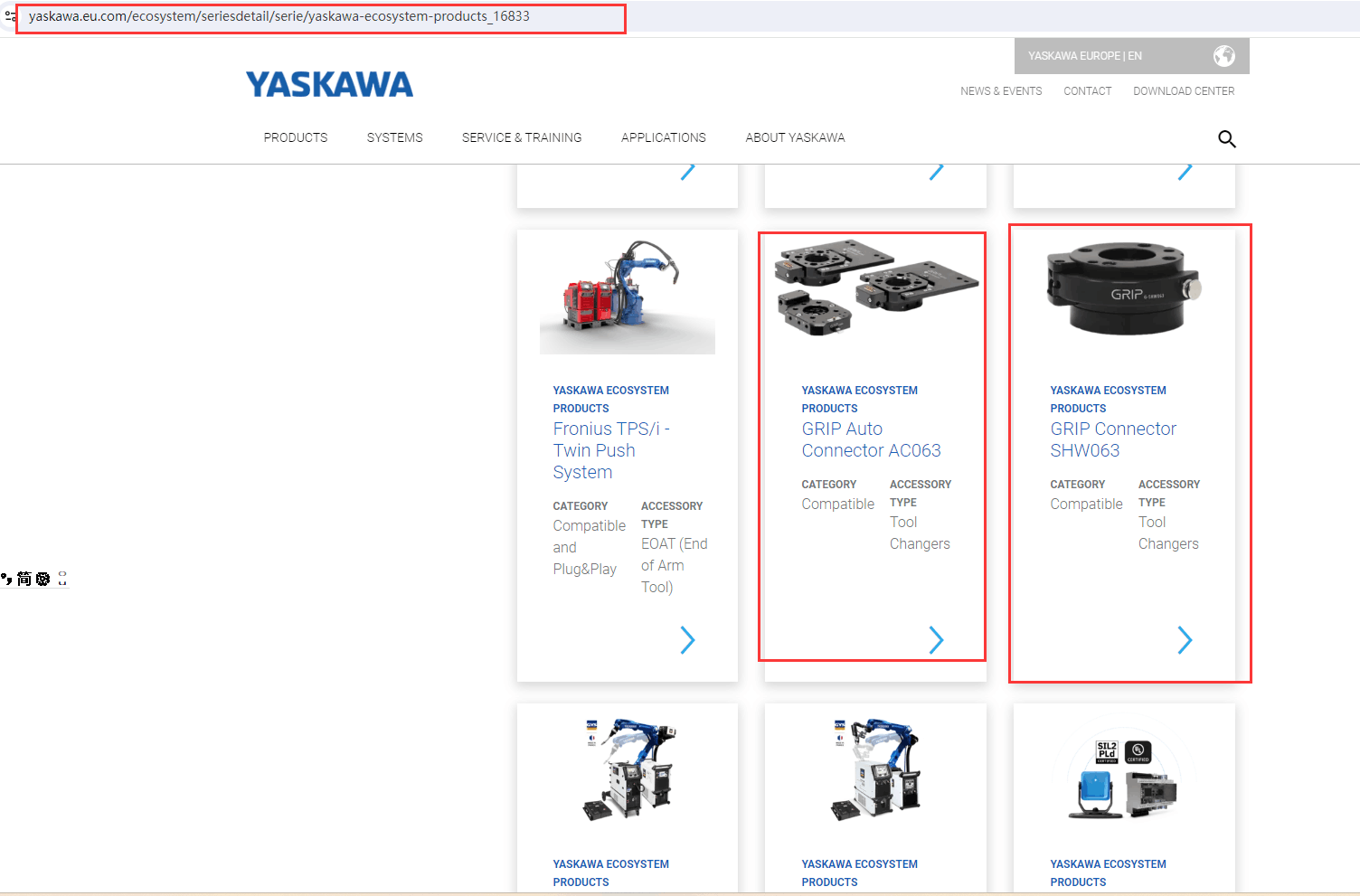Open Service & Training menu
Screen dimensions: 1360x896
tap(522, 137)
